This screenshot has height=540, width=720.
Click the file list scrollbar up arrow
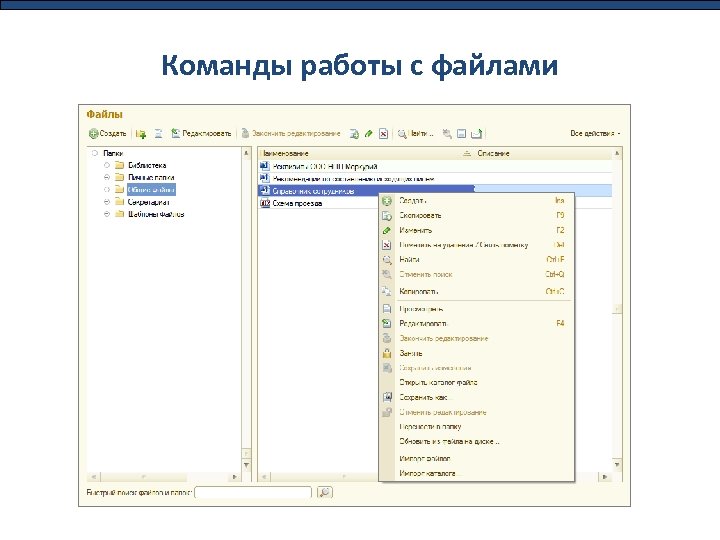point(617,153)
